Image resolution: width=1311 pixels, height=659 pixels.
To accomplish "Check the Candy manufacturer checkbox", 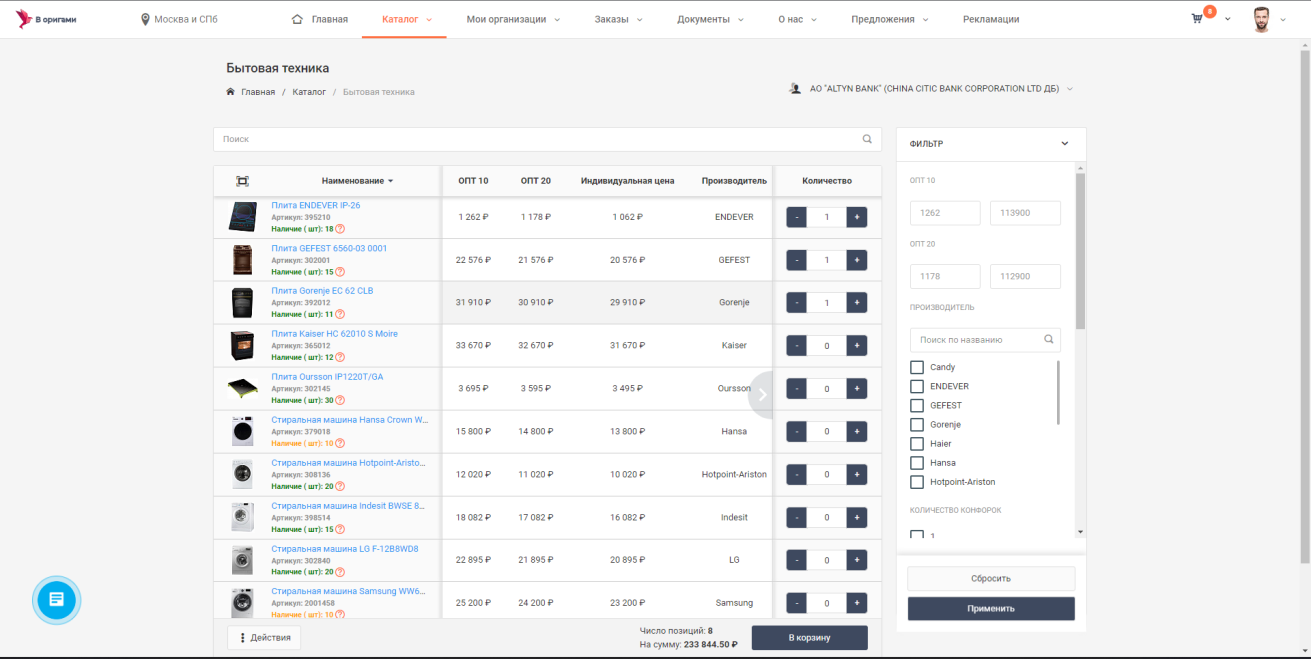I will 917,367.
